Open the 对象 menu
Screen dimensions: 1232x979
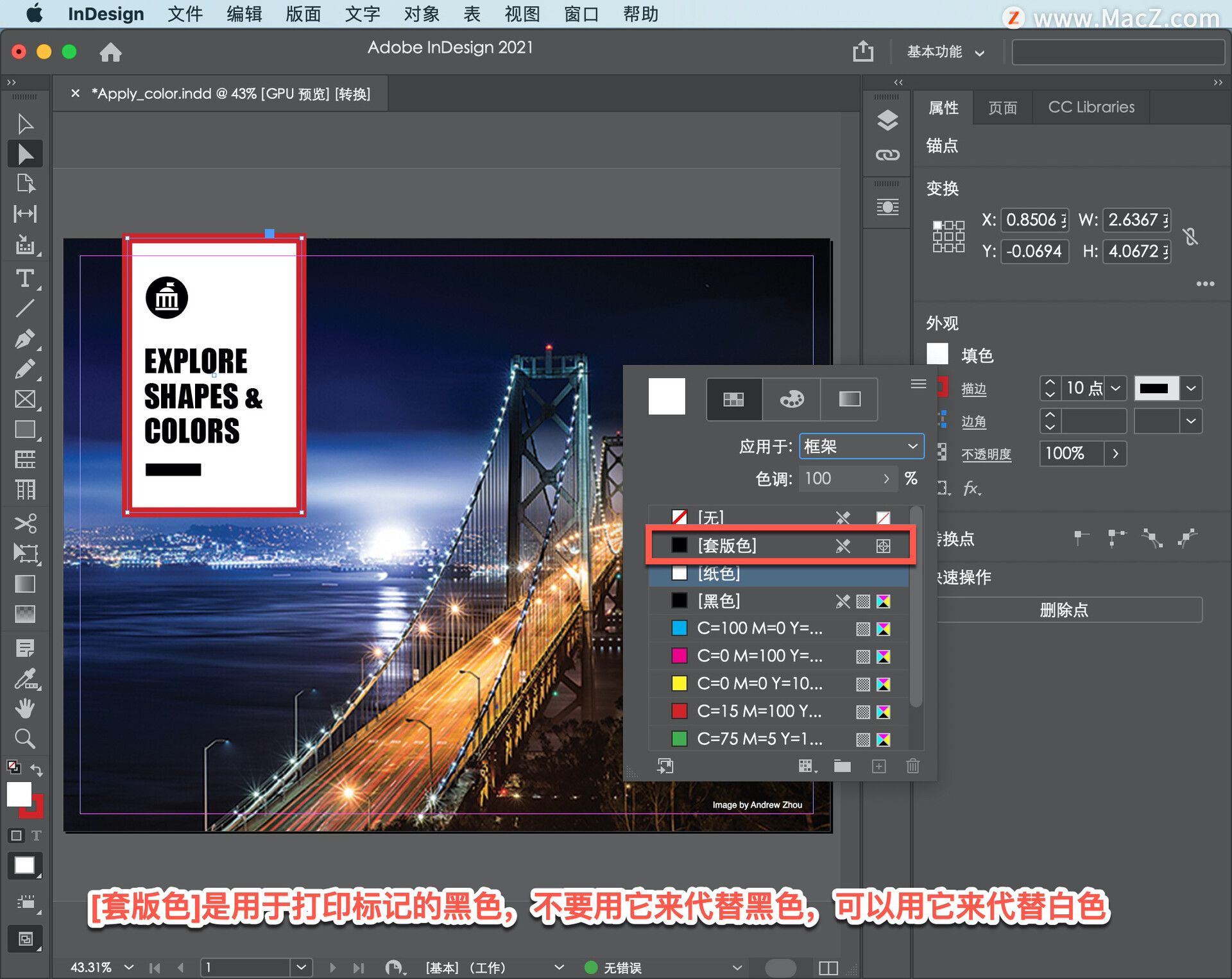point(421,14)
